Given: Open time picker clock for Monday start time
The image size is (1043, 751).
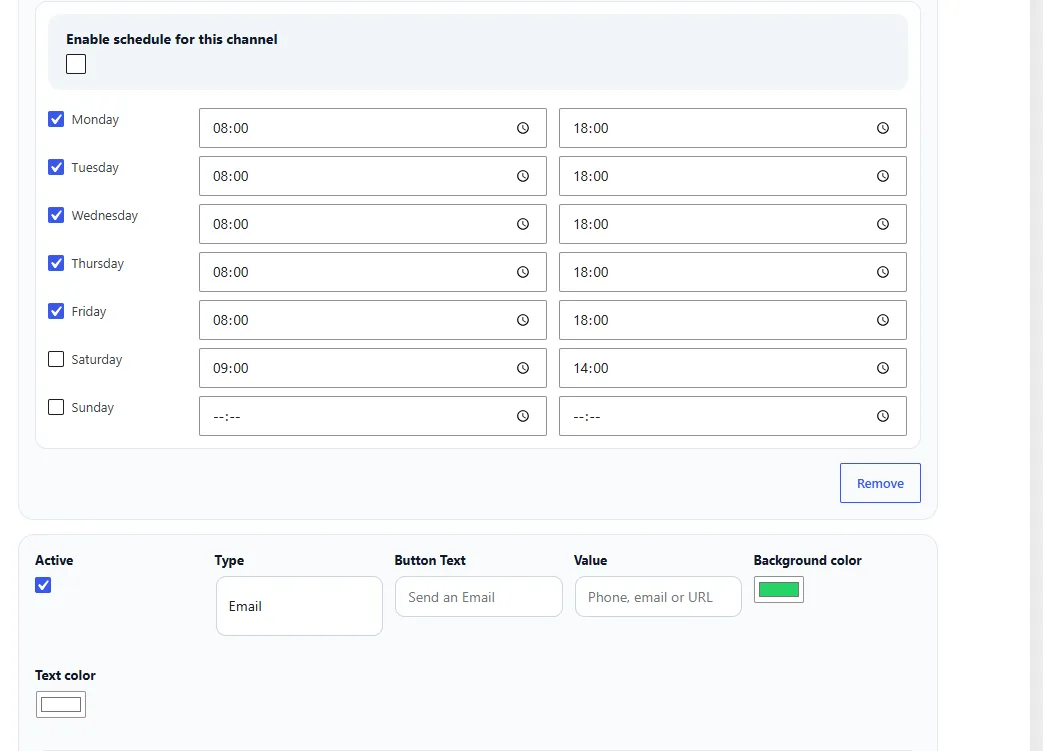Looking at the screenshot, I should point(523,128).
